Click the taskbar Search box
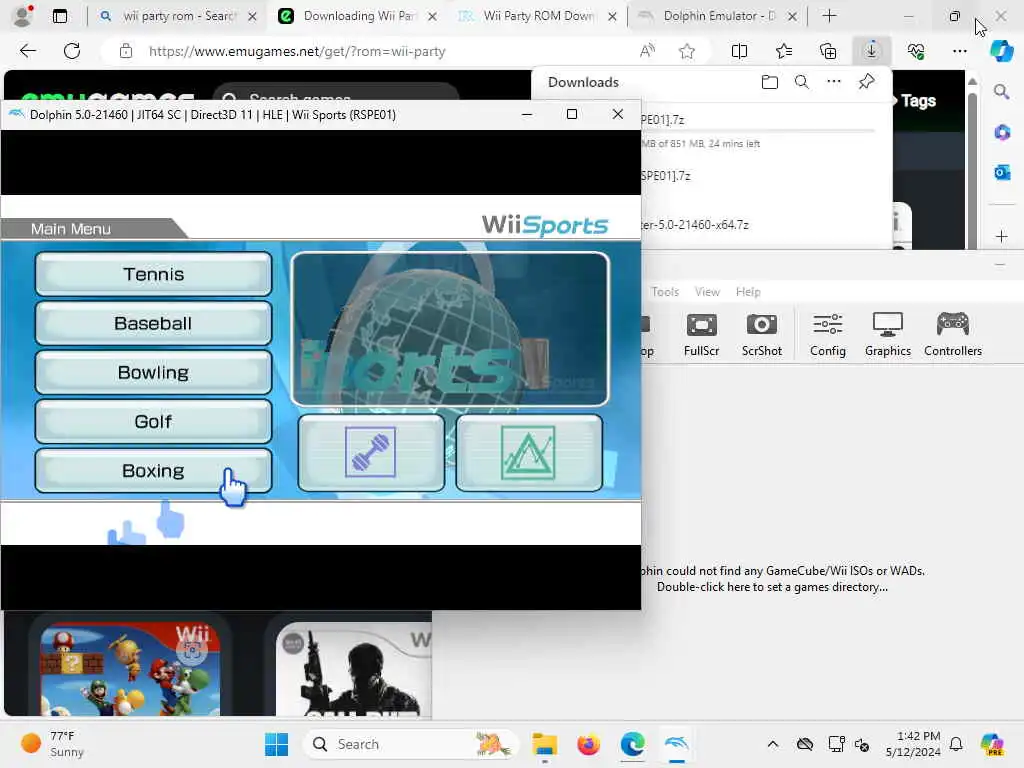This screenshot has height=768, width=1024. click(x=410, y=744)
